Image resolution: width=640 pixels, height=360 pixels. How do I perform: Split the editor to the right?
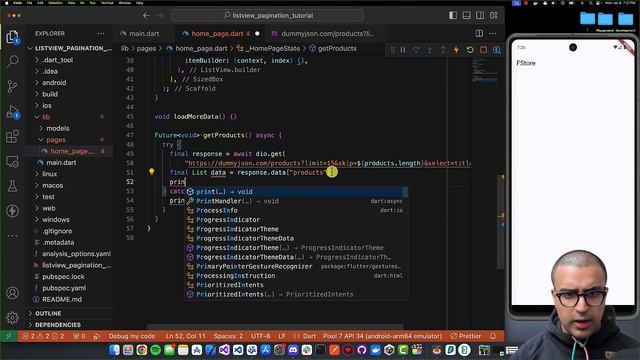point(479,33)
